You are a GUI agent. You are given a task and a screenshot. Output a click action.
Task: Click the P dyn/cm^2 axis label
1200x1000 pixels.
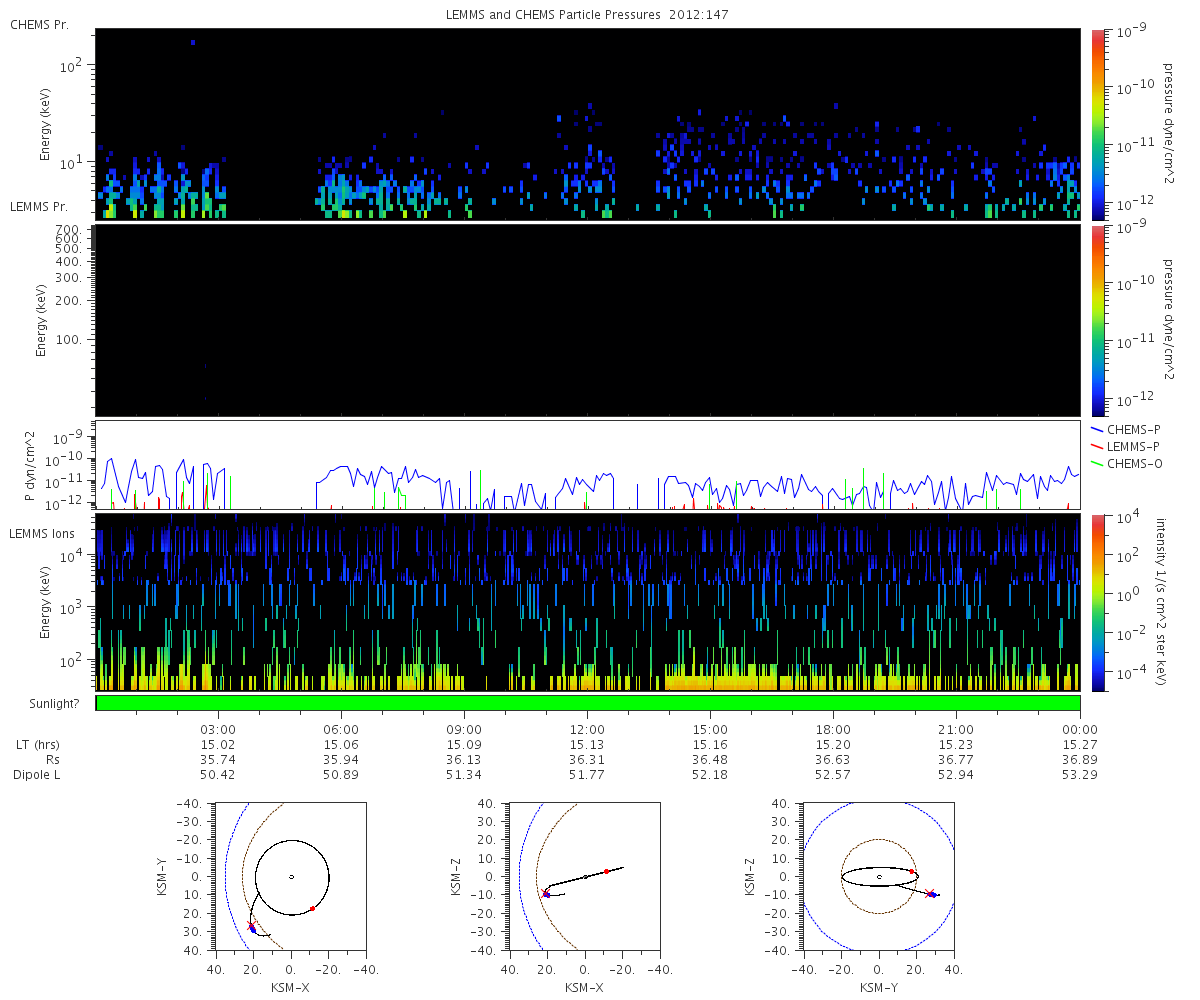tap(30, 467)
